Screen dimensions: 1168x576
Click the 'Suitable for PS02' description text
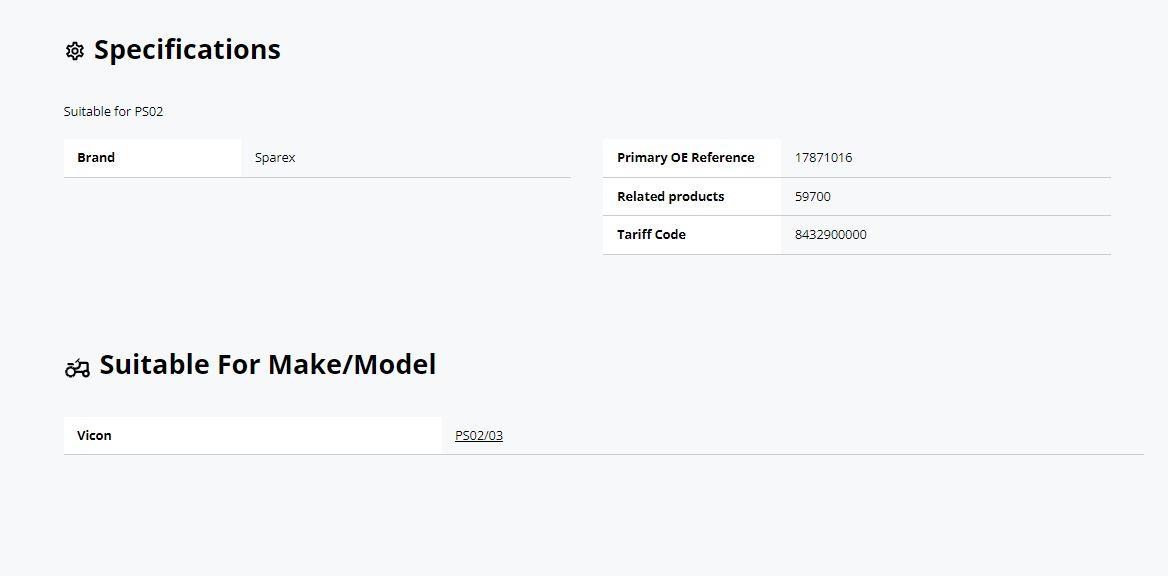click(x=113, y=112)
